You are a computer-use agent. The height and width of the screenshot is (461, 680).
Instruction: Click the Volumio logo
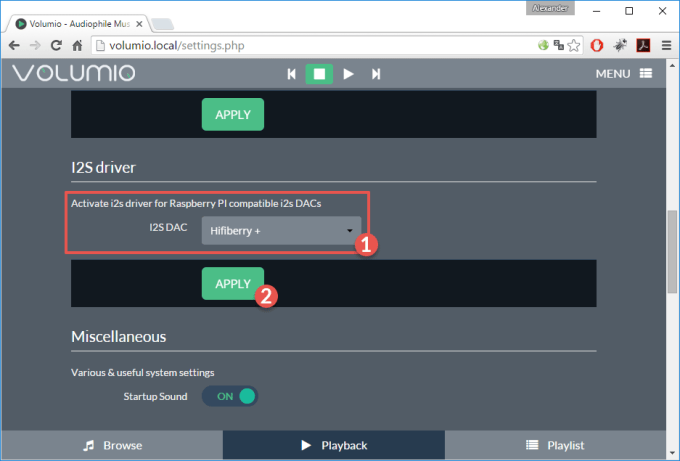(74, 73)
